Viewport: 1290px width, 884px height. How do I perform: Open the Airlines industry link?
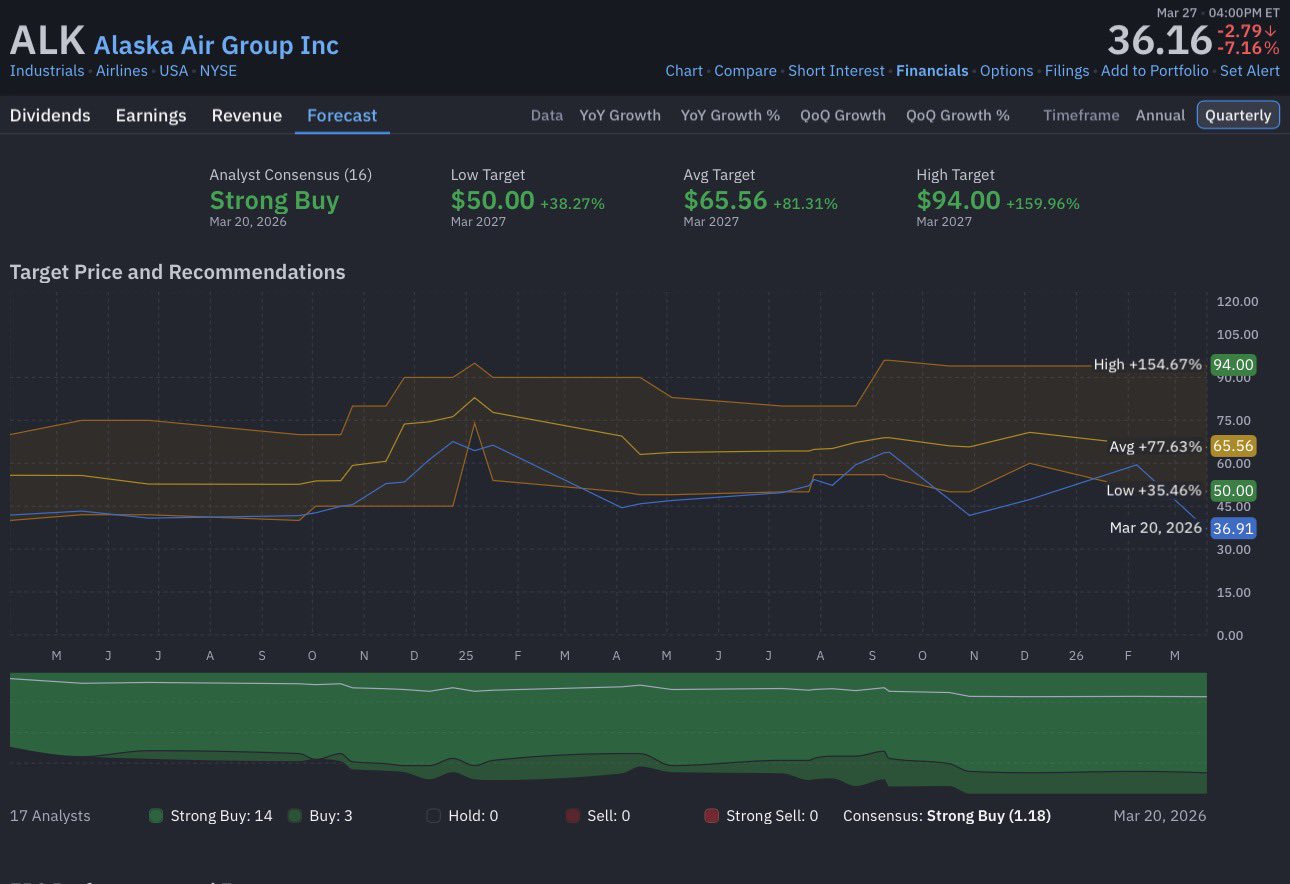point(122,71)
